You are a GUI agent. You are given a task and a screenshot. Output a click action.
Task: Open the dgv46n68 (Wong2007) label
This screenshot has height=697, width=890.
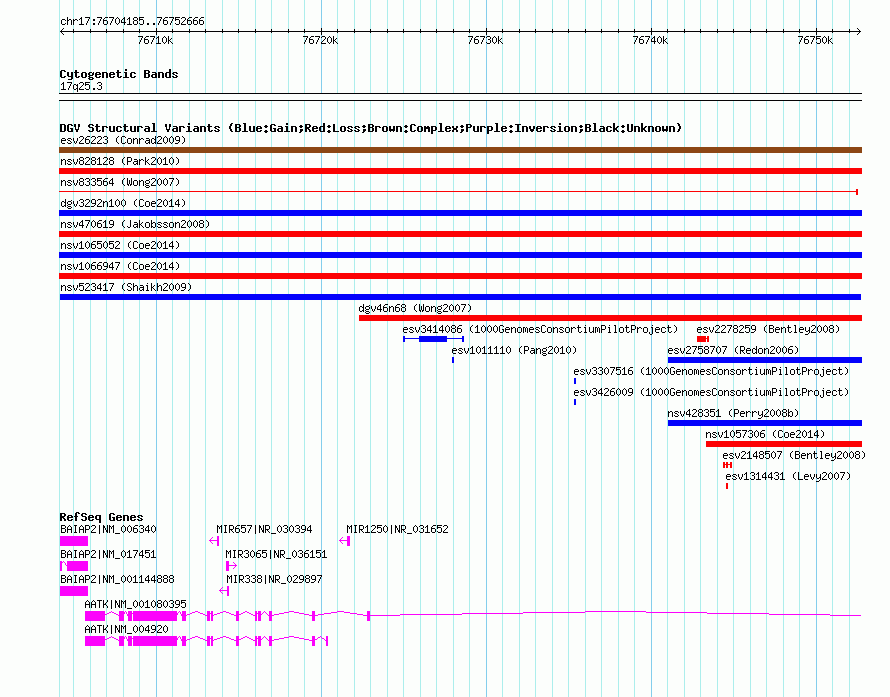coord(415,308)
